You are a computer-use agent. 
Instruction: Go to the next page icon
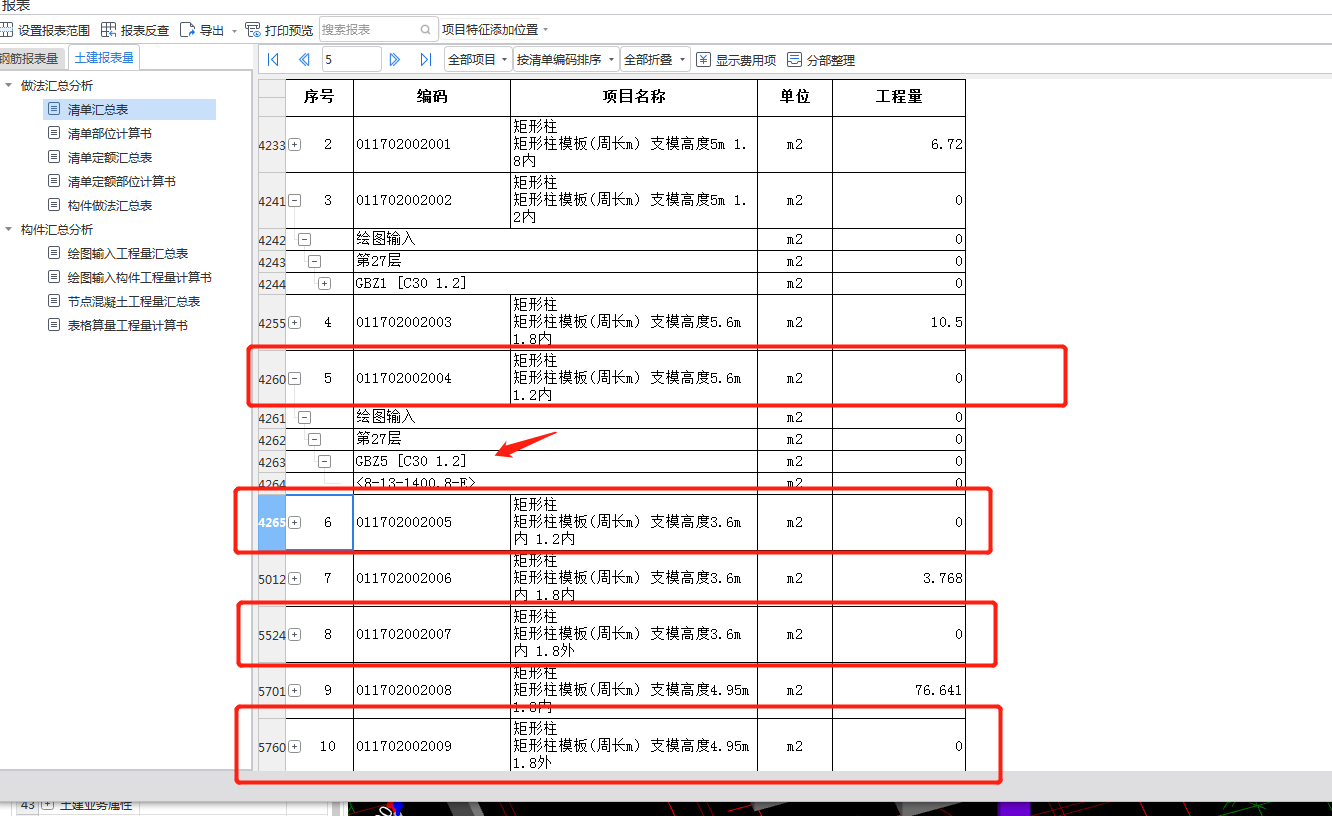point(395,60)
